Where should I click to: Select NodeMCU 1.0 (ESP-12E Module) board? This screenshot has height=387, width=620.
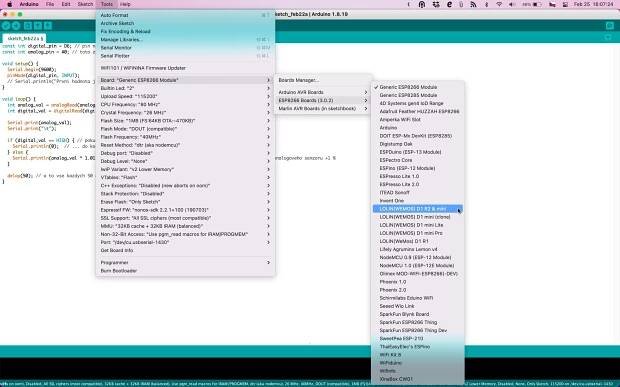click(418, 266)
